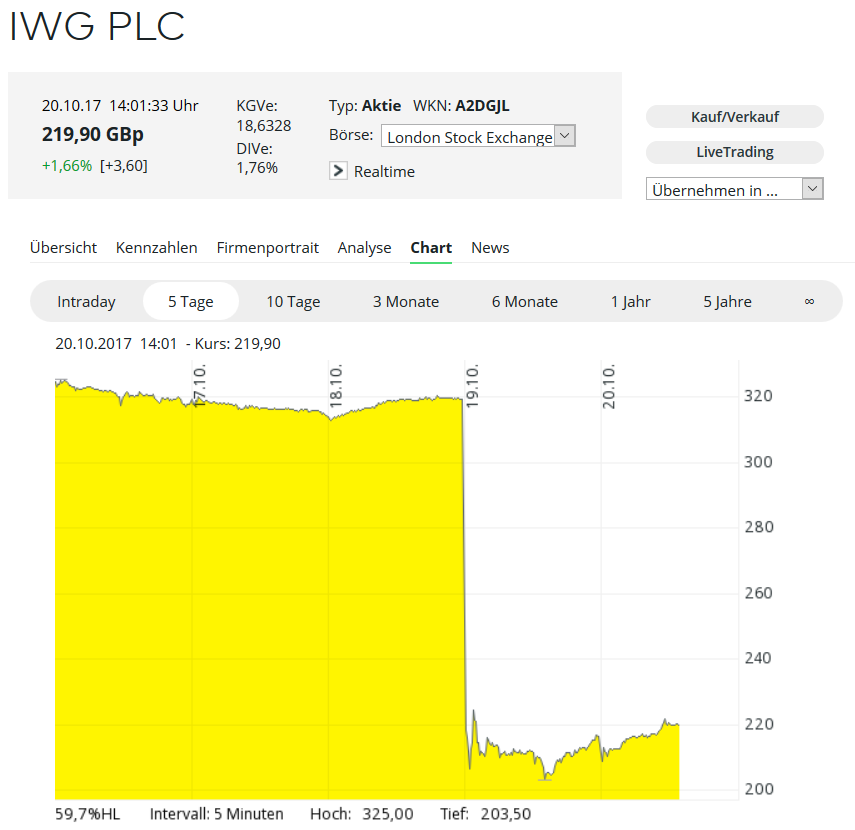Click the +1,66% change value

pos(67,166)
